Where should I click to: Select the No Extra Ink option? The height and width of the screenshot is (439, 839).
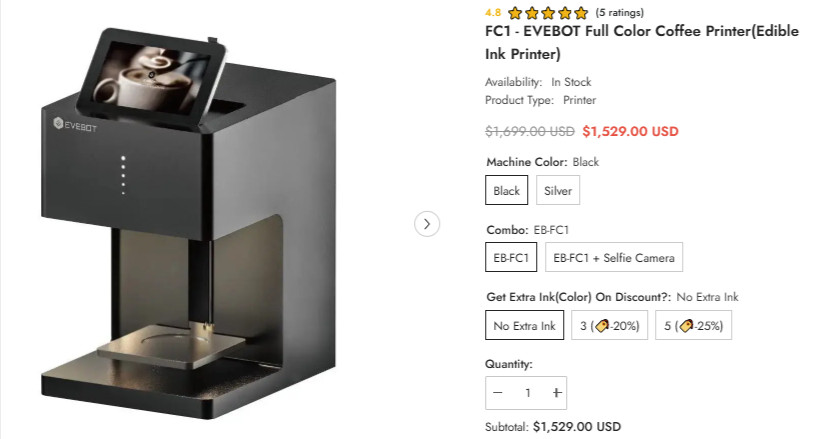pos(524,325)
